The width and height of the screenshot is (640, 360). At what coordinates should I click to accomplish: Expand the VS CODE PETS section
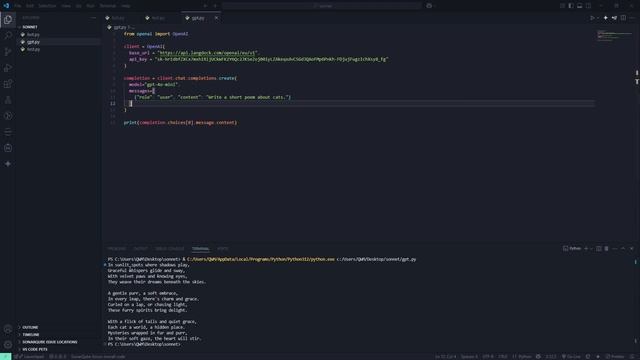[58, 349]
